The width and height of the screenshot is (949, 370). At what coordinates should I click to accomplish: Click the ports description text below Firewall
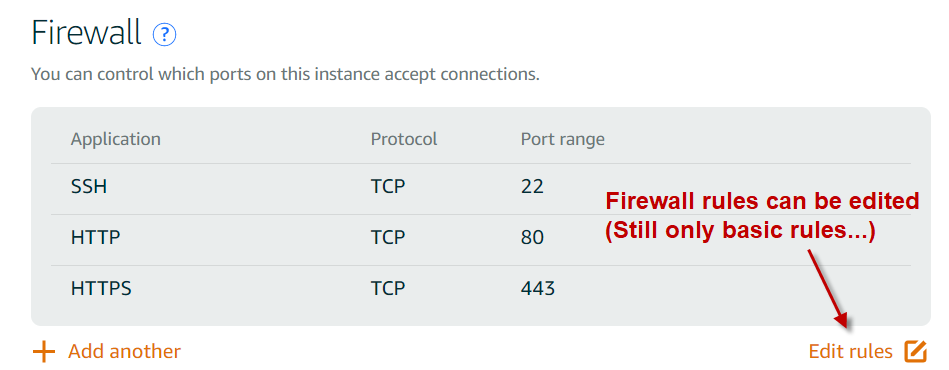click(285, 75)
